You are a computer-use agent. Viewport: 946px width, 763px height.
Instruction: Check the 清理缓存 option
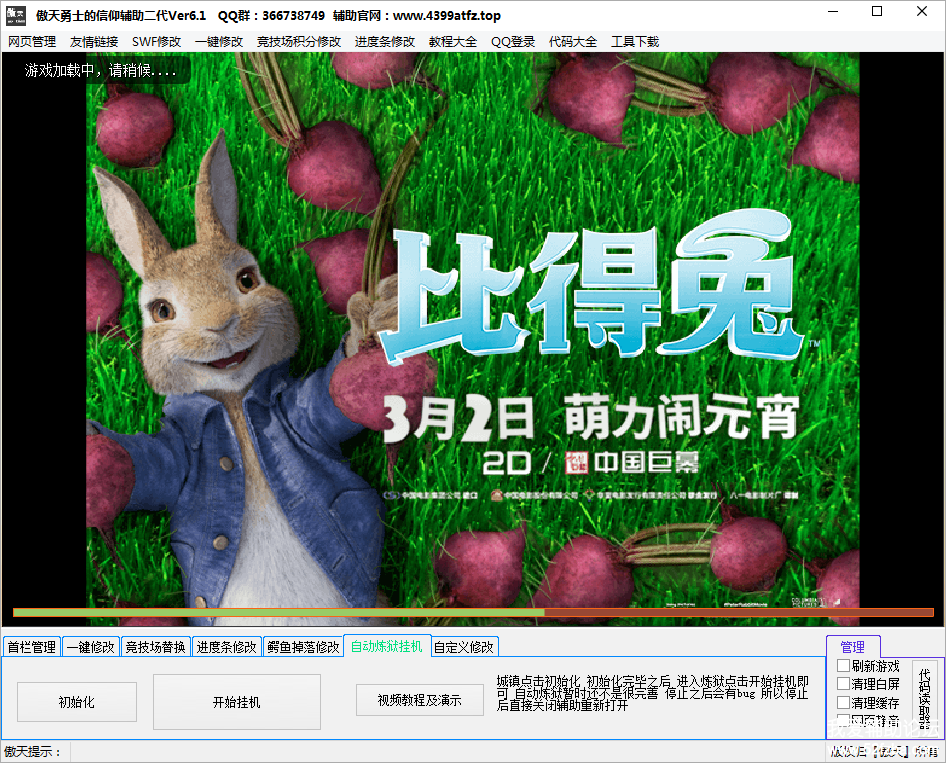[x=844, y=703]
